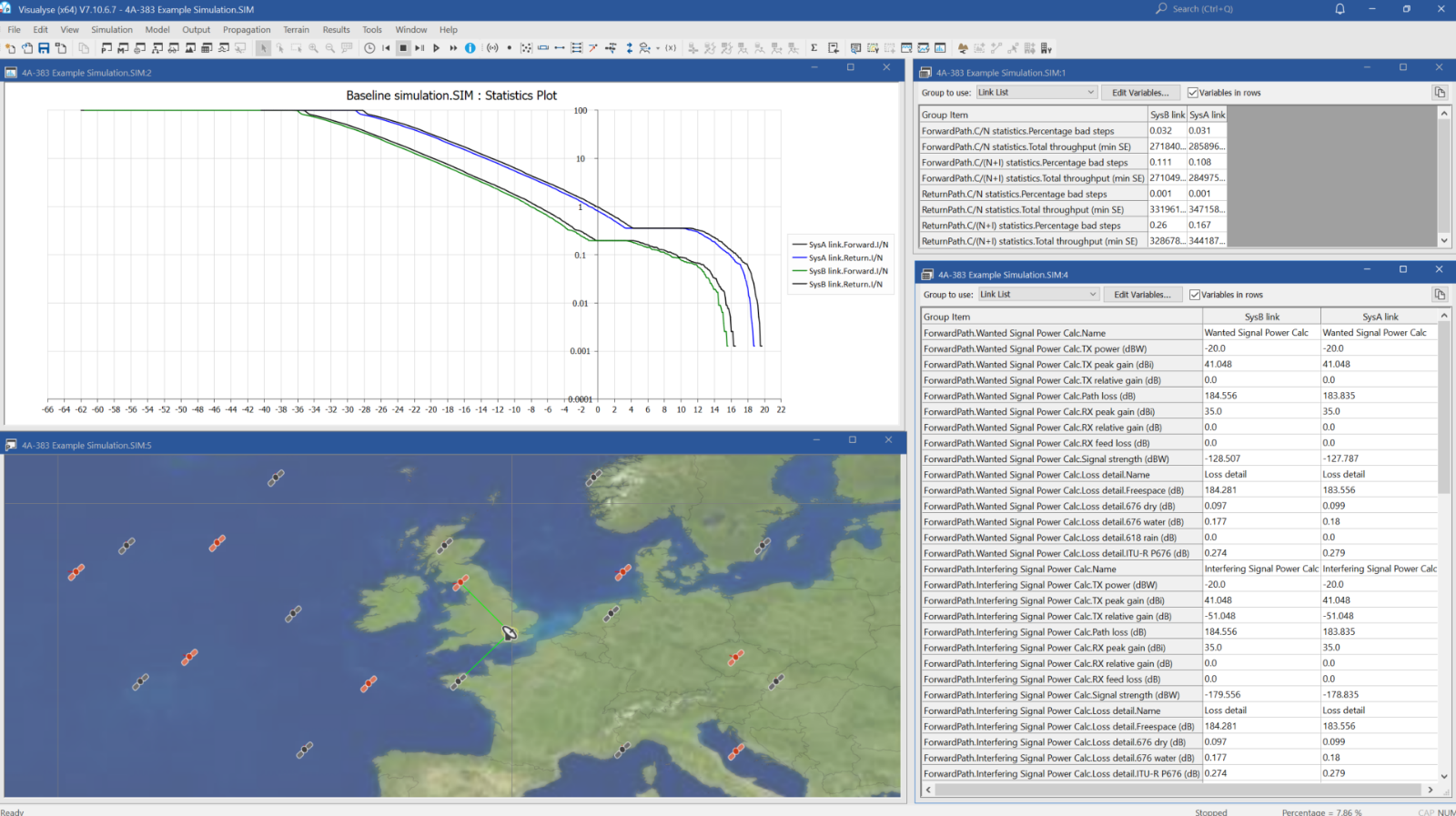Open a new table view window icon
Image resolution: width=1456 pixels, height=816 pixels.
207,48
